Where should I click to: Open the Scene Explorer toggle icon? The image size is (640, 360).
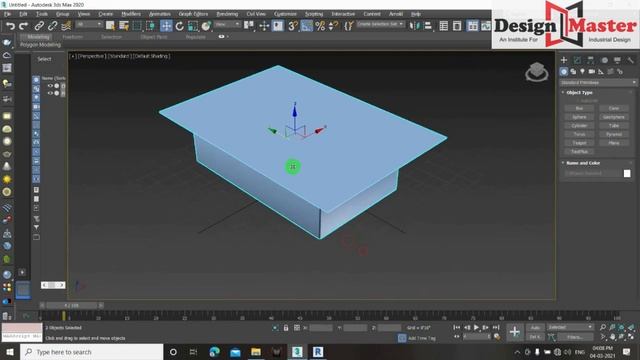point(444,26)
